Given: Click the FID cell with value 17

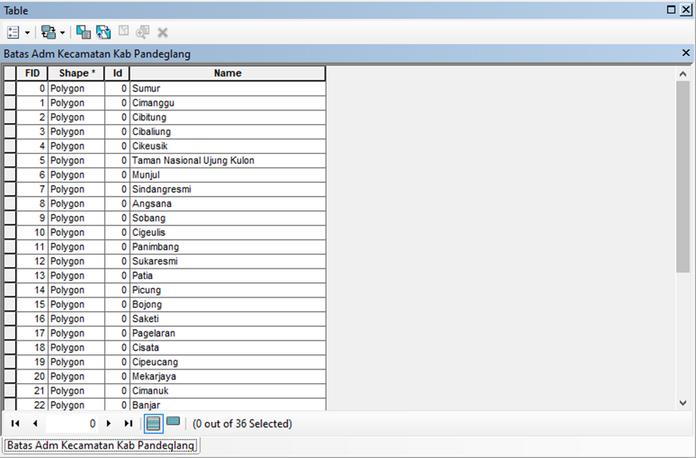Looking at the screenshot, I should click(x=32, y=333).
